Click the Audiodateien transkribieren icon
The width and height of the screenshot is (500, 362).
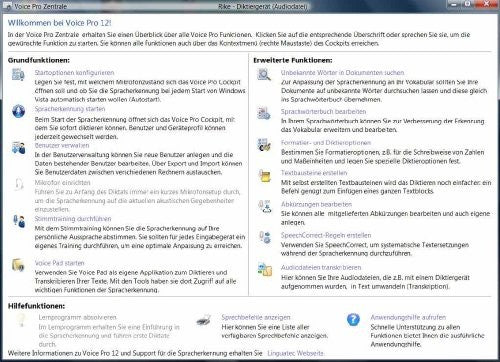point(265,270)
